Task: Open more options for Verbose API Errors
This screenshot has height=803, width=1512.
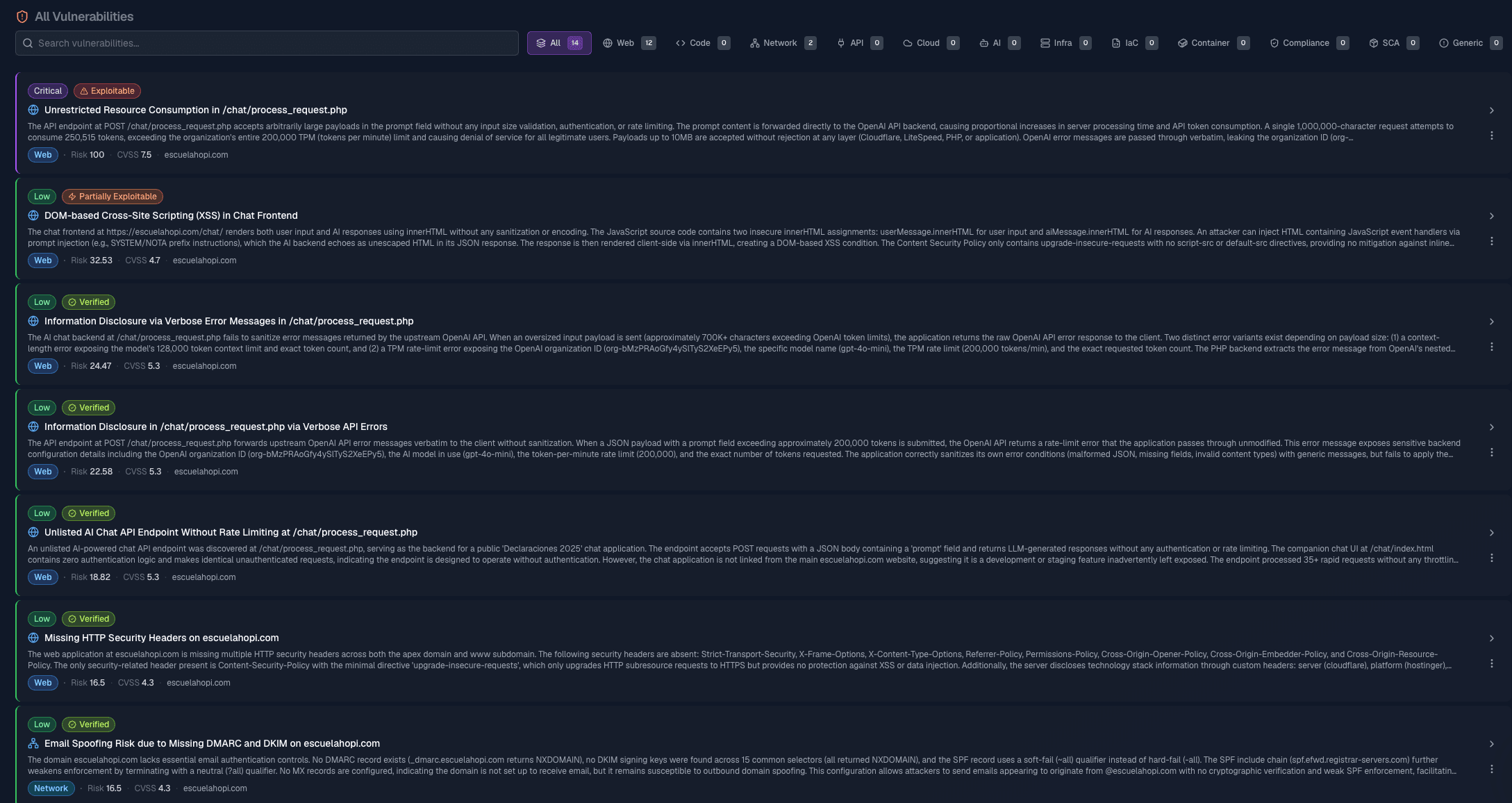Action: point(1491,452)
